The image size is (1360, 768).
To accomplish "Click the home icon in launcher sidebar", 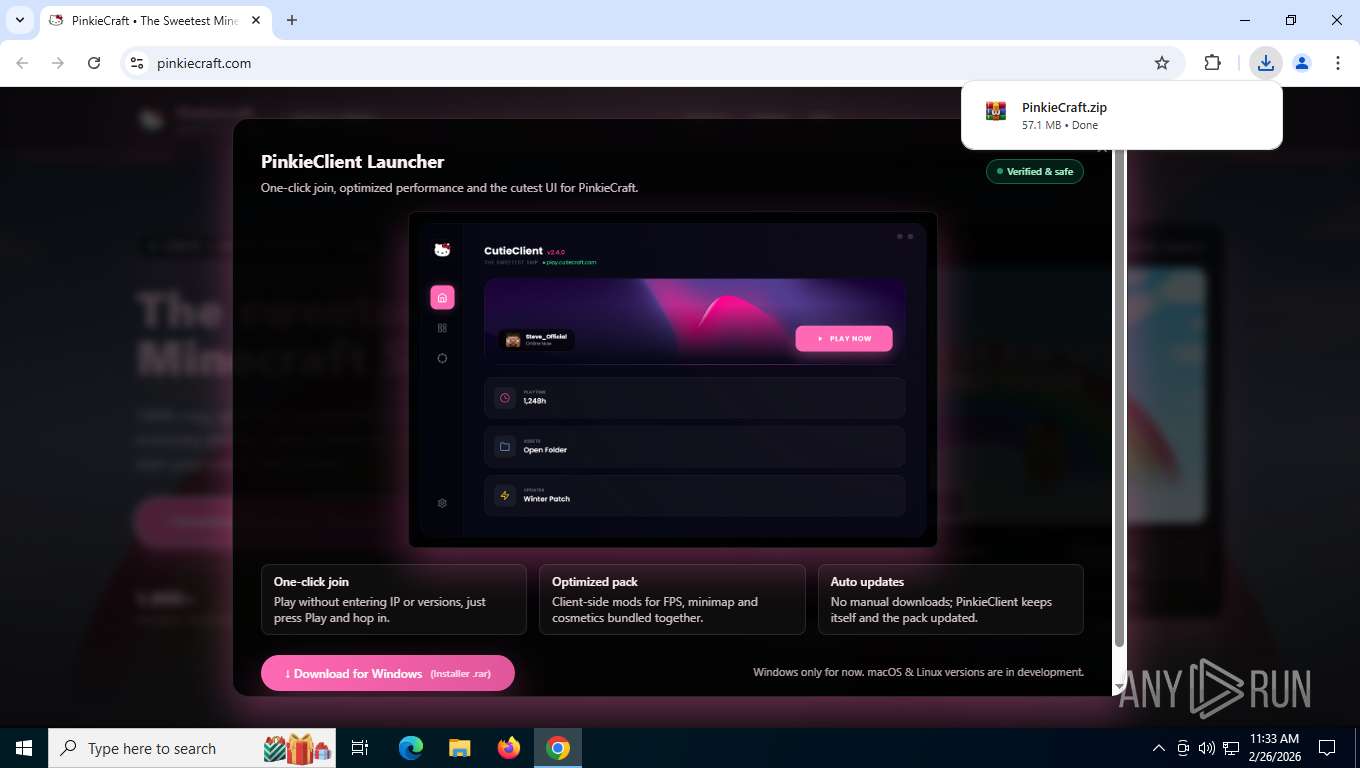I will point(442,297).
